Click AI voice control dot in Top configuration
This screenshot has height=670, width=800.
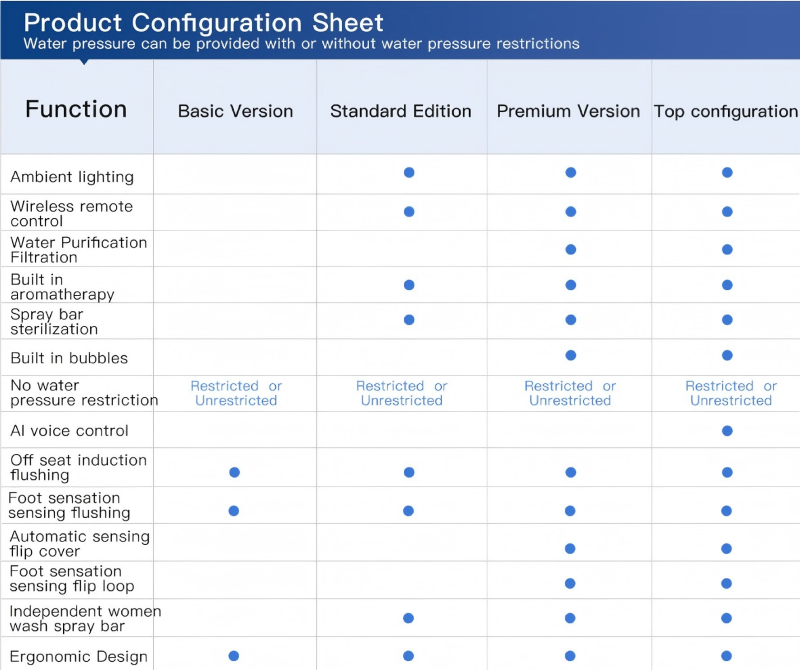[727, 431]
